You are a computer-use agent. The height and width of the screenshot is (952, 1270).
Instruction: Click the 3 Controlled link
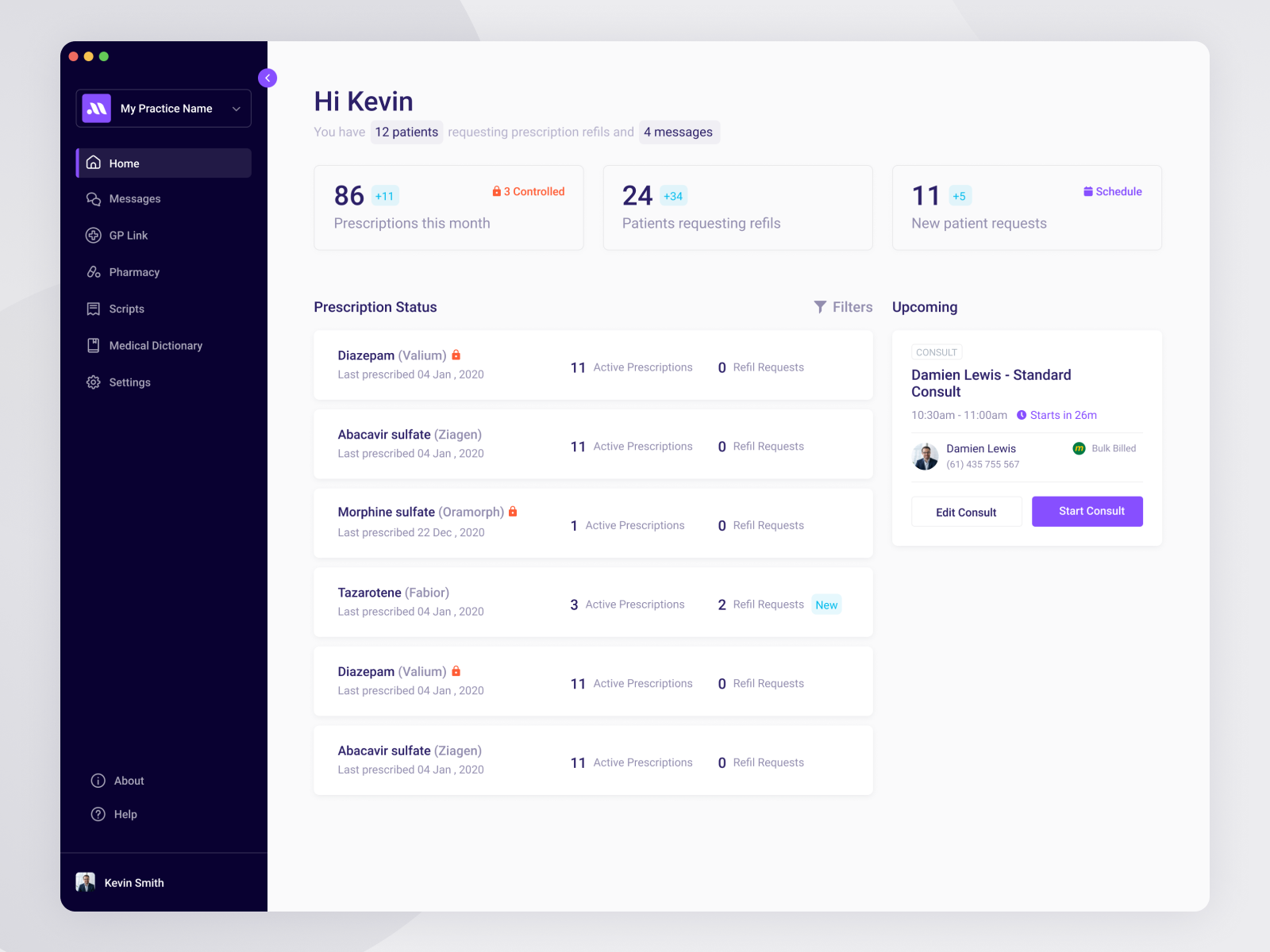(x=533, y=191)
